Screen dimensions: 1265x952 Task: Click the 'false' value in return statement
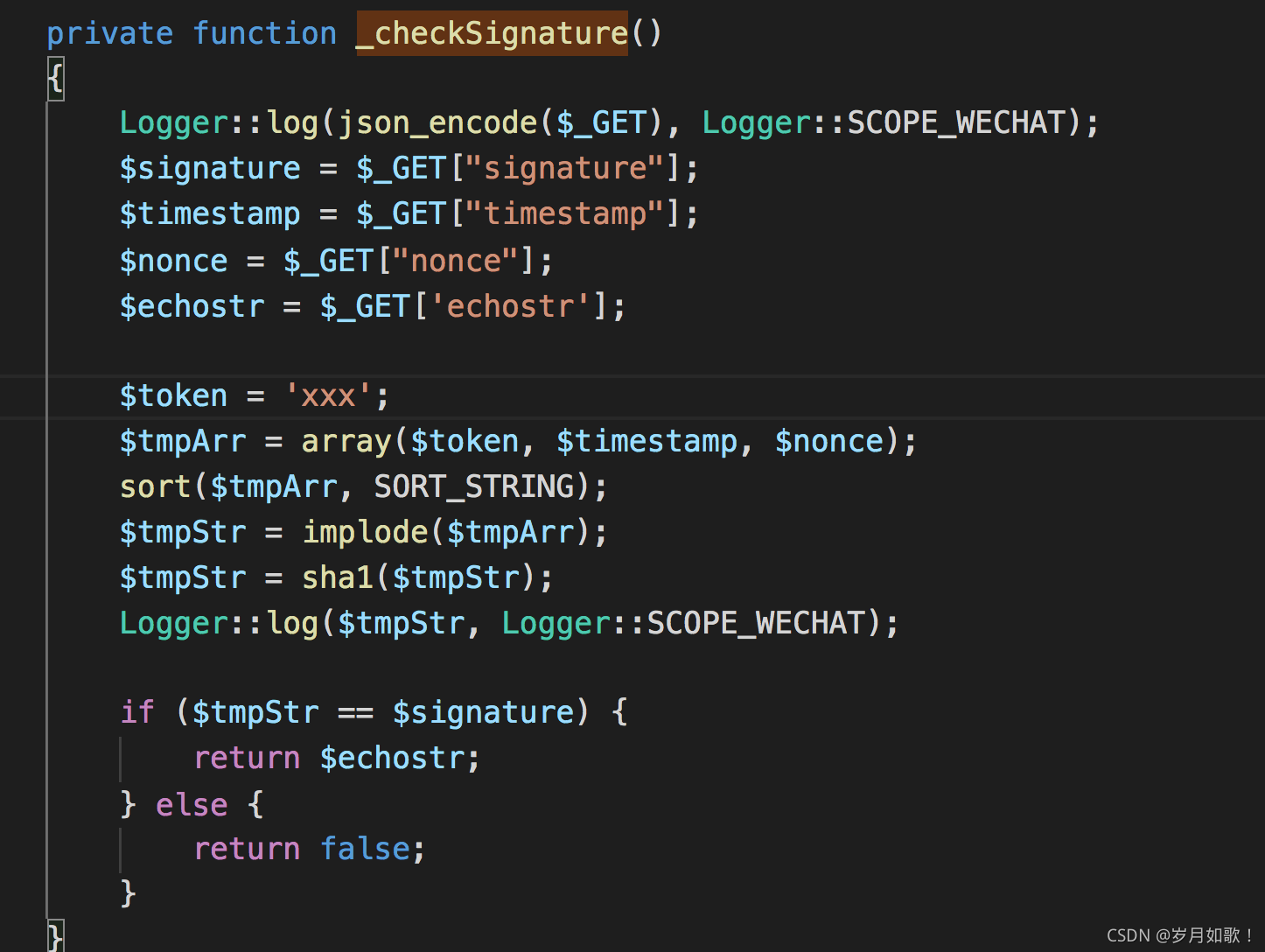365,849
